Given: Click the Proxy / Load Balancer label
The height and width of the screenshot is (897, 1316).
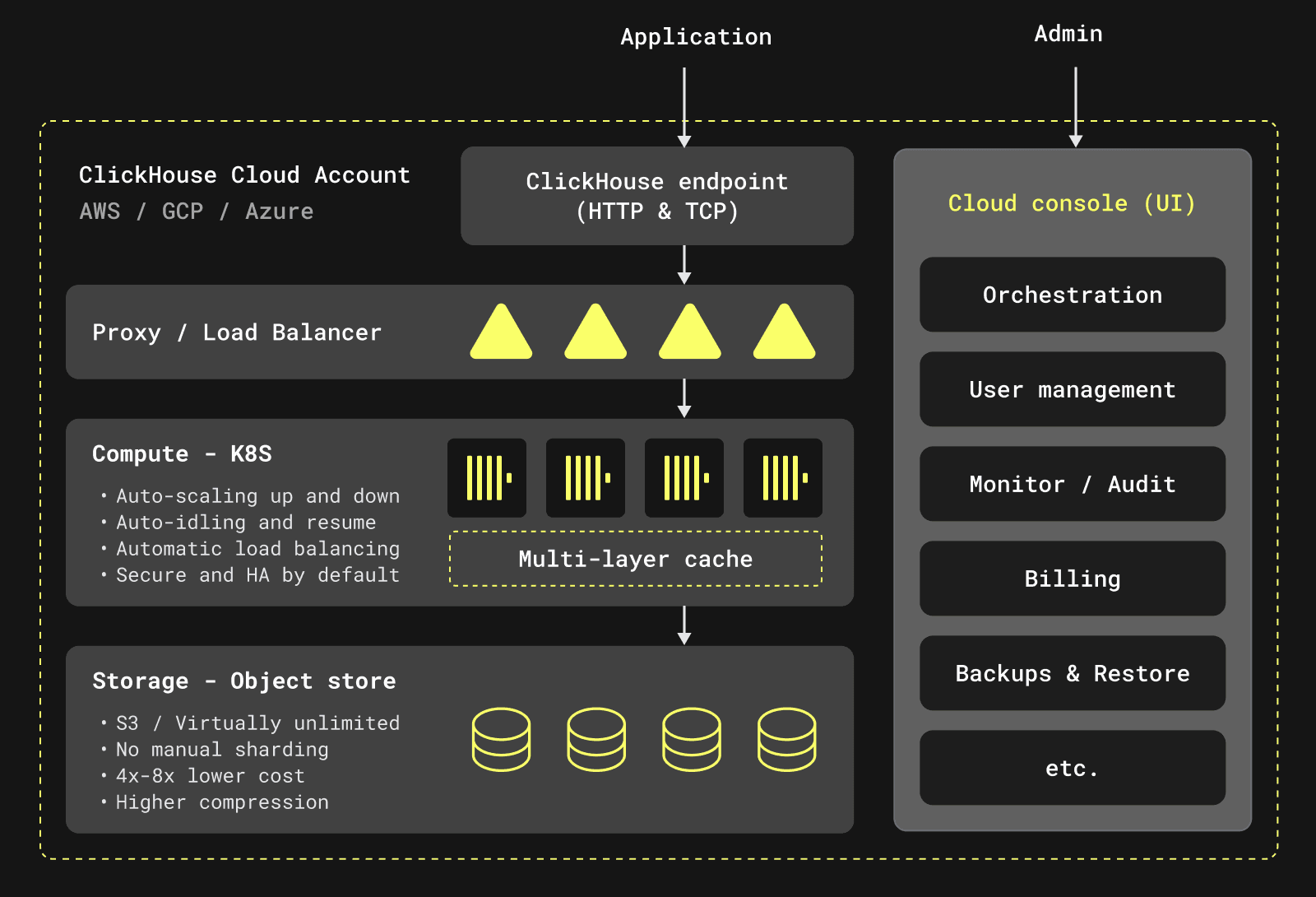Looking at the screenshot, I should 237,332.
